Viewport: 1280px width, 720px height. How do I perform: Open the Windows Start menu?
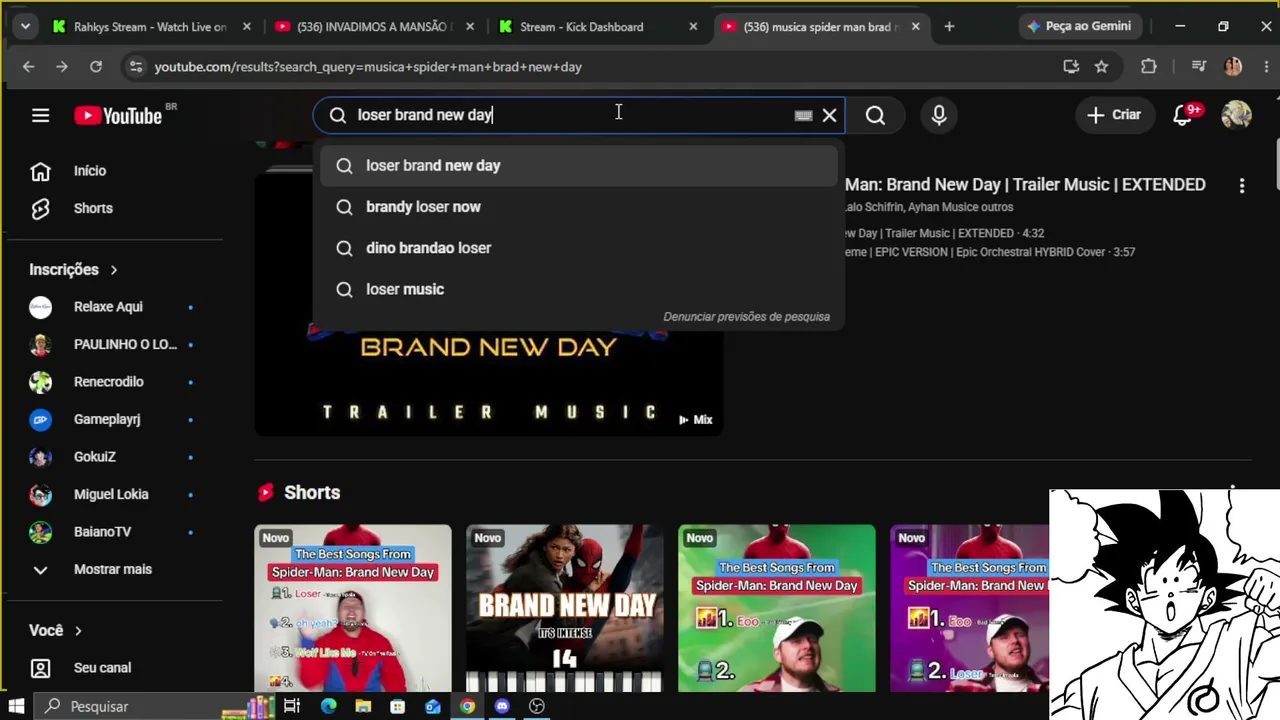(16, 706)
